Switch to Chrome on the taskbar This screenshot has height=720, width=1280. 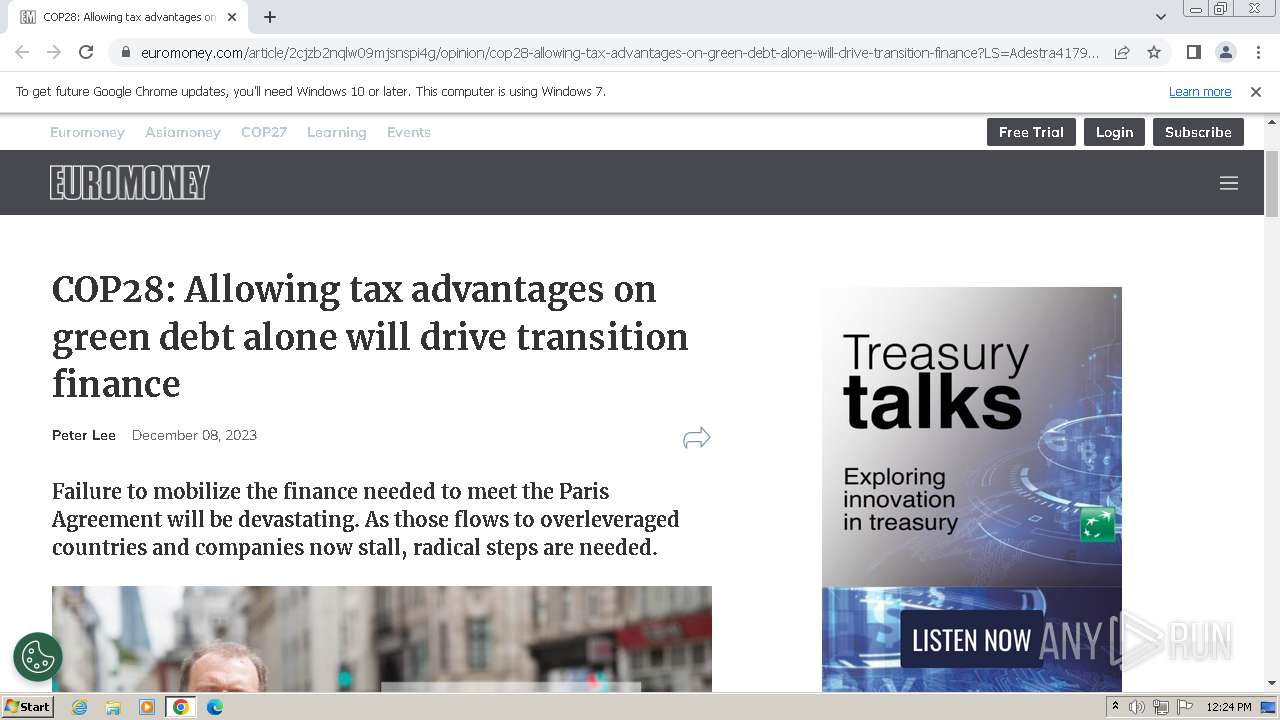[181, 707]
